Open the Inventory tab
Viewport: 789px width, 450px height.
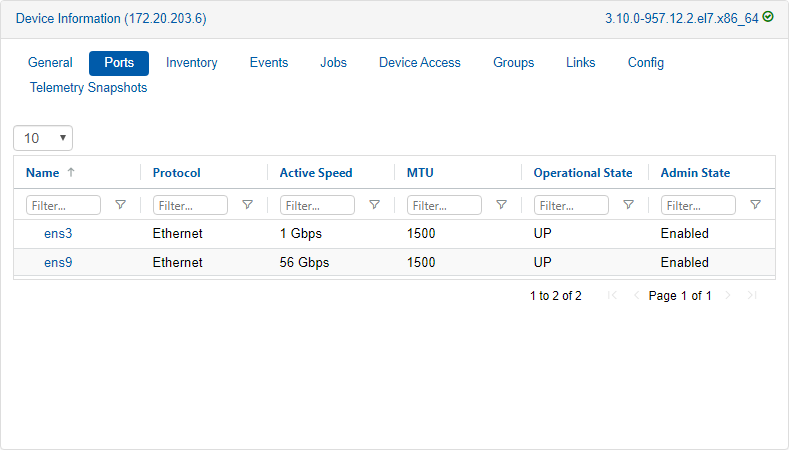[191, 63]
